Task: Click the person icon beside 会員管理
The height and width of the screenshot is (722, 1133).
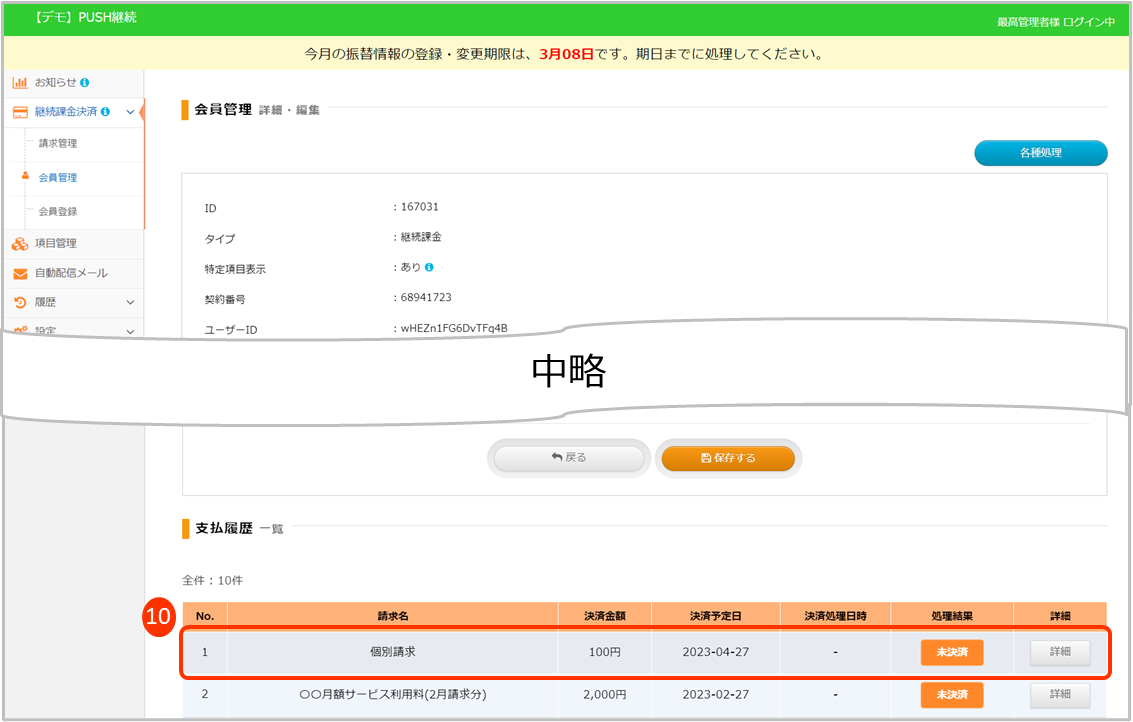Action: coord(25,177)
